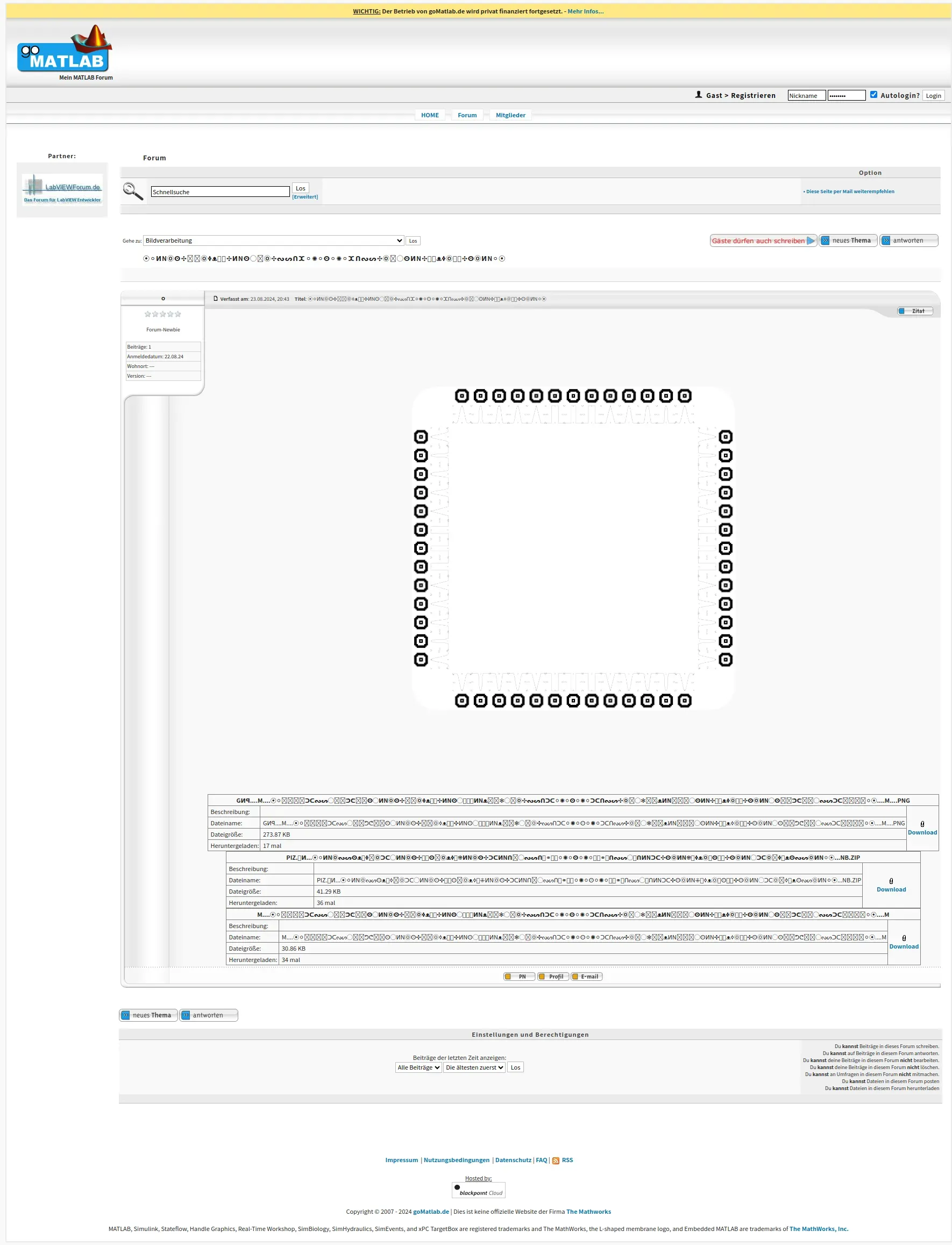Image resolution: width=952 pixels, height=1245 pixels.
Task: Open the 'Mehr Infos...' link in the banner
Action: tap(585, 11)
